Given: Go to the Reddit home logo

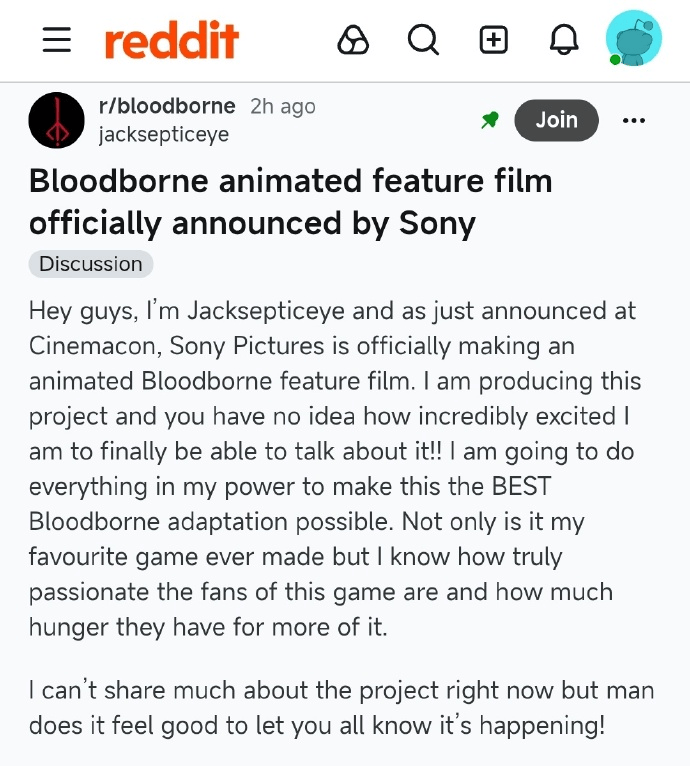Looking at the screenshot, I should click(171, 41).
